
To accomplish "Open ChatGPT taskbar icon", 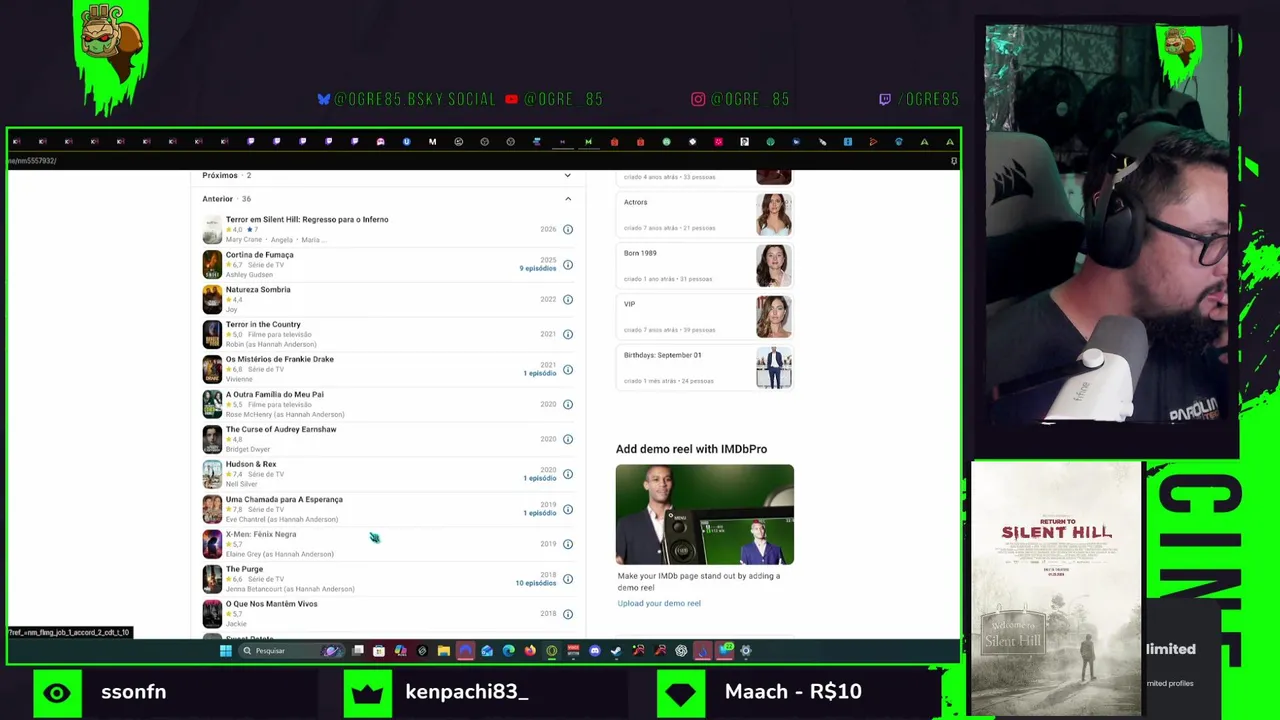I will 681,651.
